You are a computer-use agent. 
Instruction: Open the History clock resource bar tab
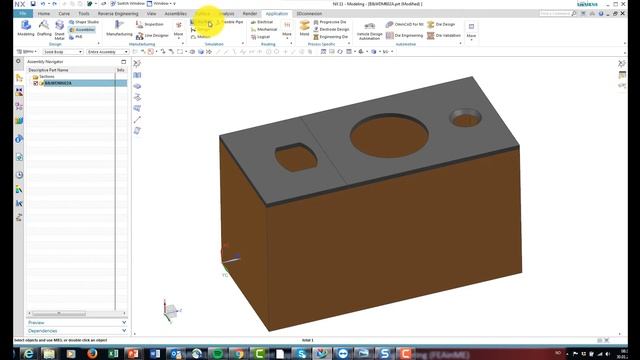19,175
